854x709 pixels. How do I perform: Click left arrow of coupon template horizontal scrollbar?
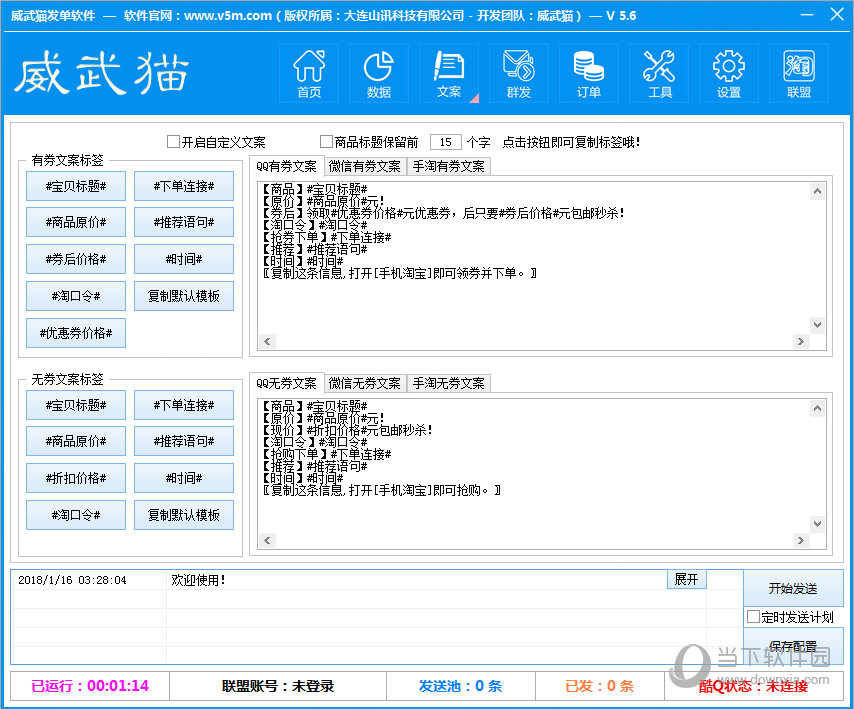[x=267, y=341]
